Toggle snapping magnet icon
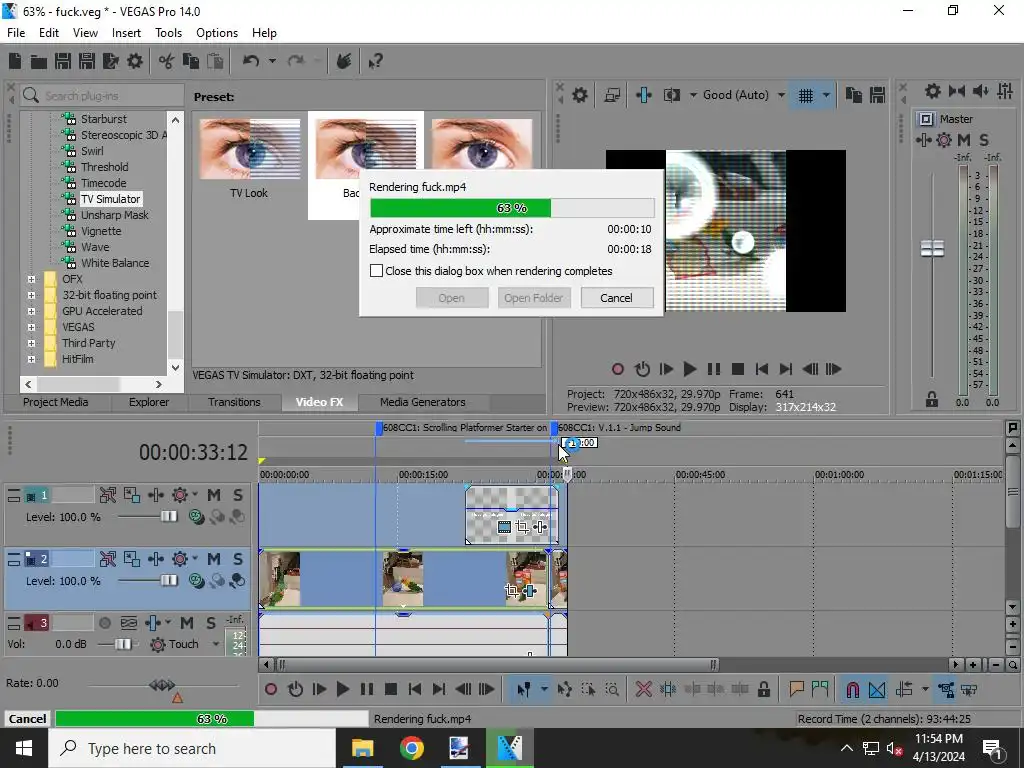Screen dimensions: 1024x768 coord(853,689)
